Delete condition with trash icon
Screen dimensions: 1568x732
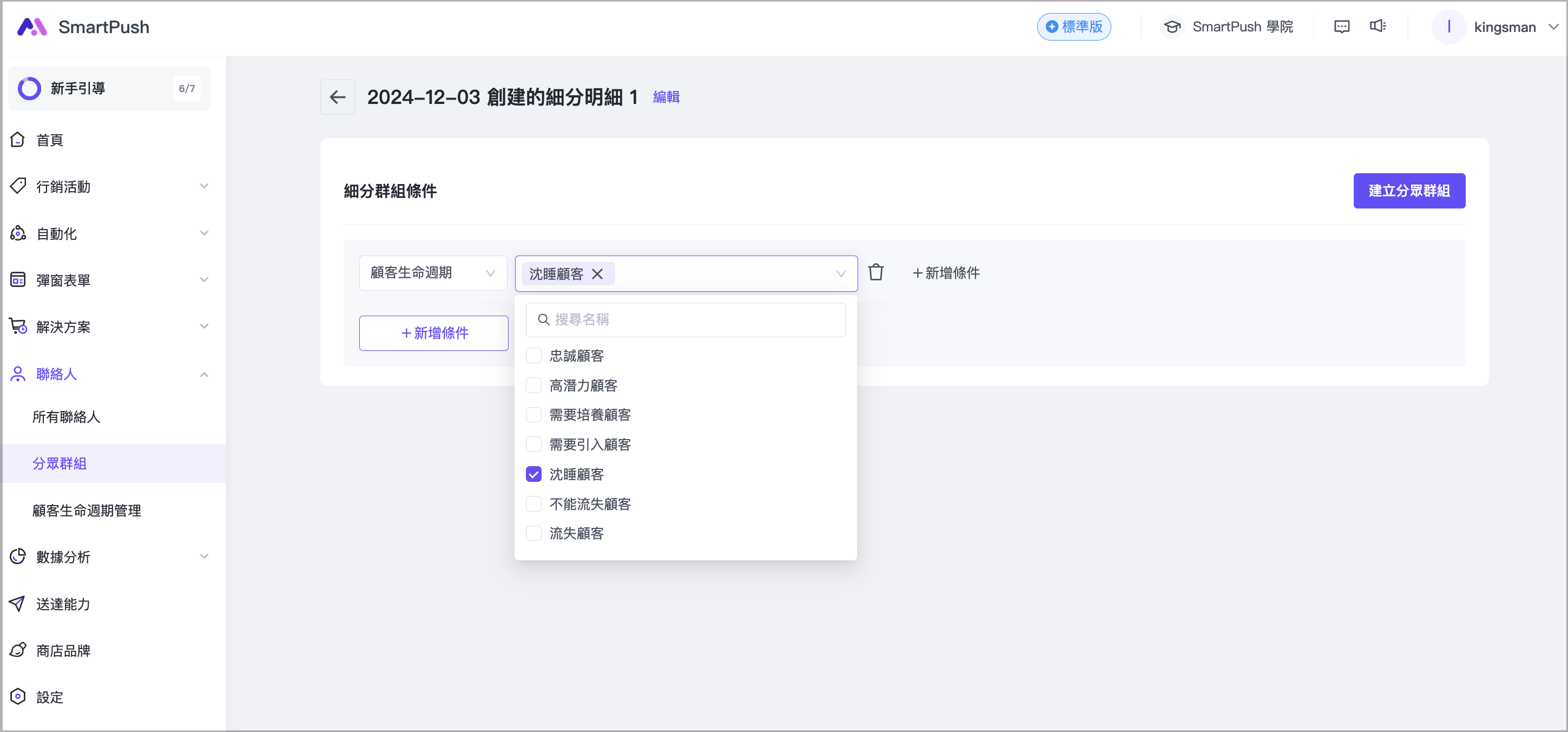point(875,272)
